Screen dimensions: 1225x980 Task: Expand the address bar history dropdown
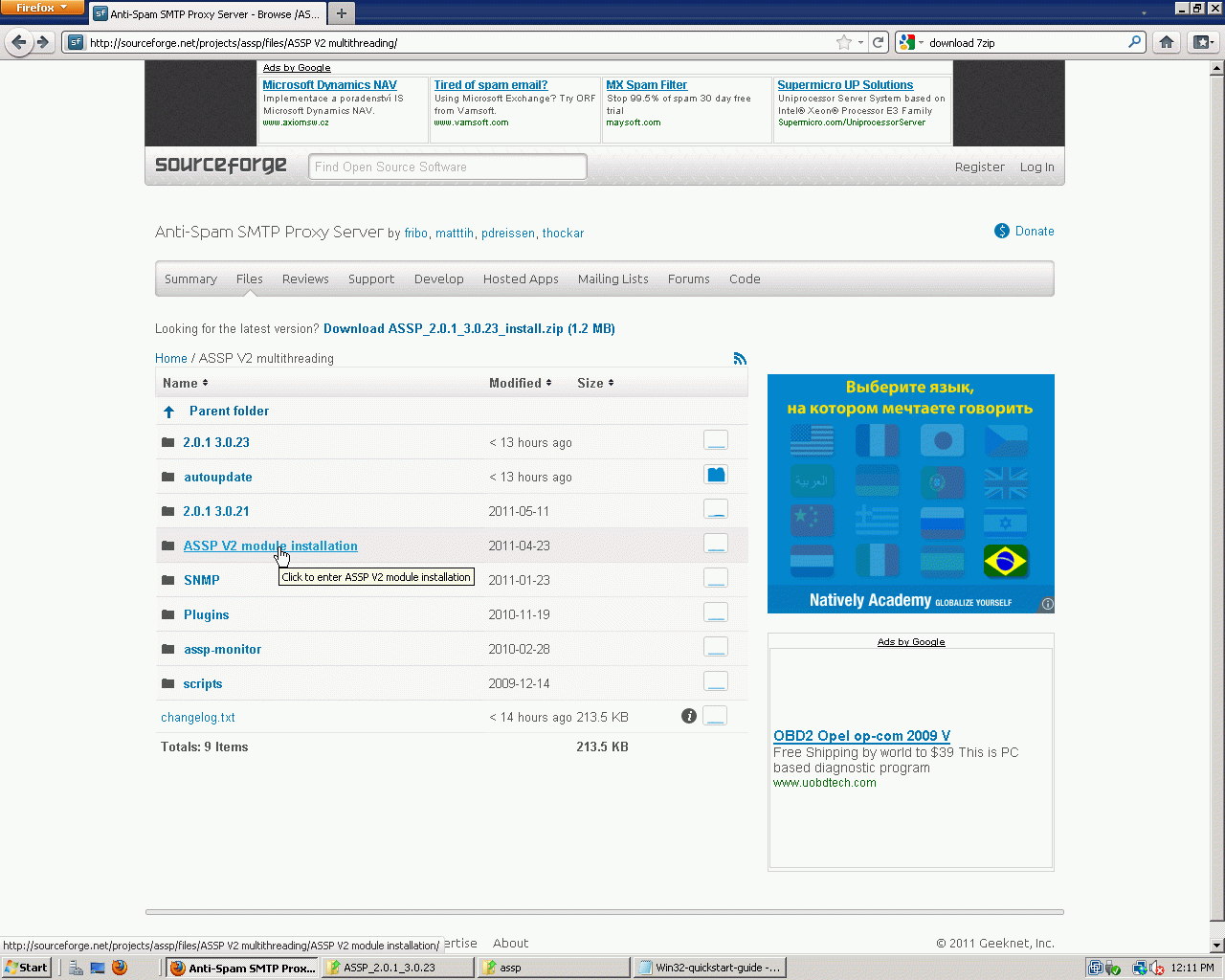(x=860, y=42)
